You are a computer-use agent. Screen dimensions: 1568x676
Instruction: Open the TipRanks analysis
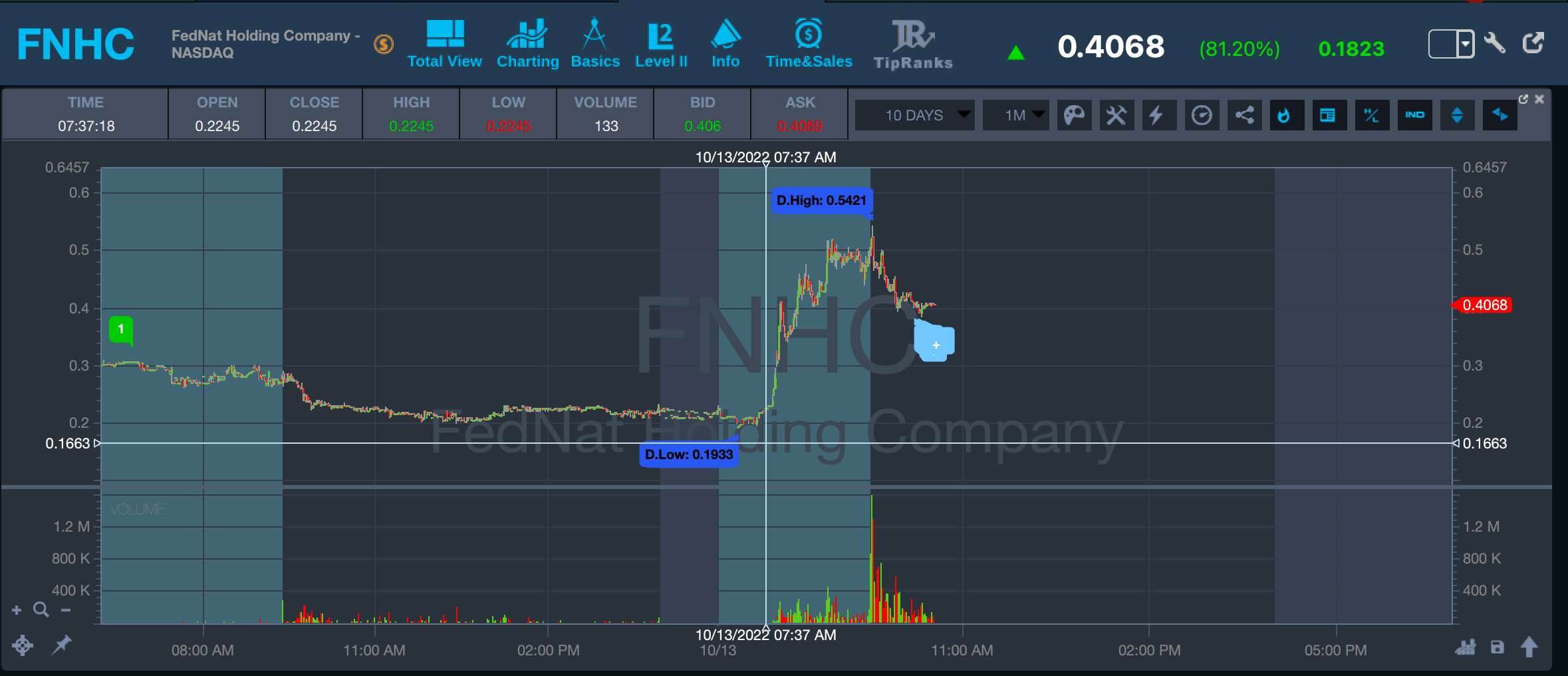[913, 45]
